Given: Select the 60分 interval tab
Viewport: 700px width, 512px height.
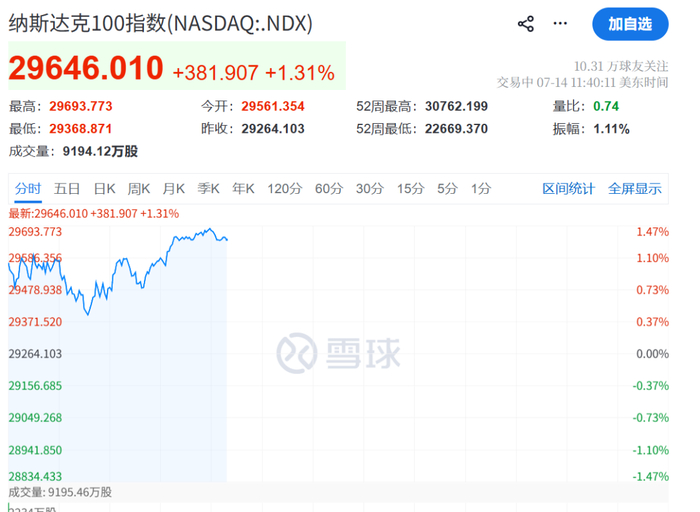Looking at the screenshot, I should coord(329,189).
